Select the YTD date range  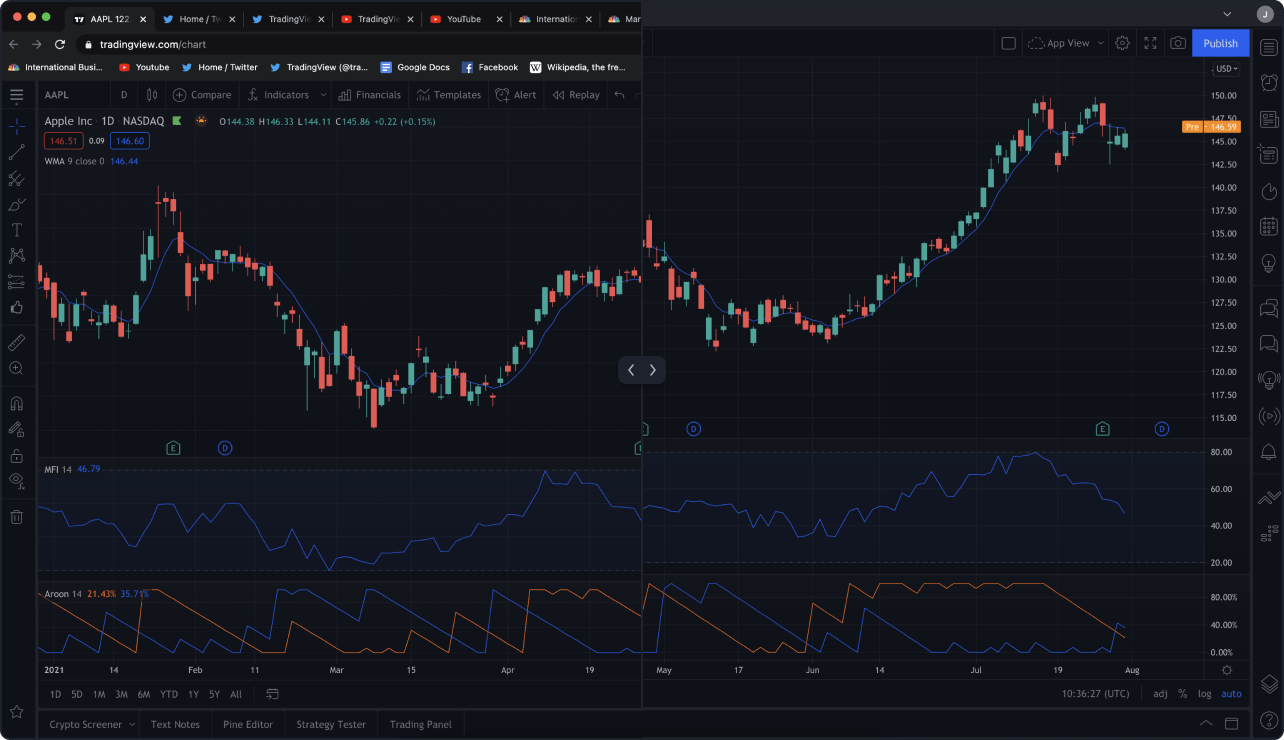169,694
